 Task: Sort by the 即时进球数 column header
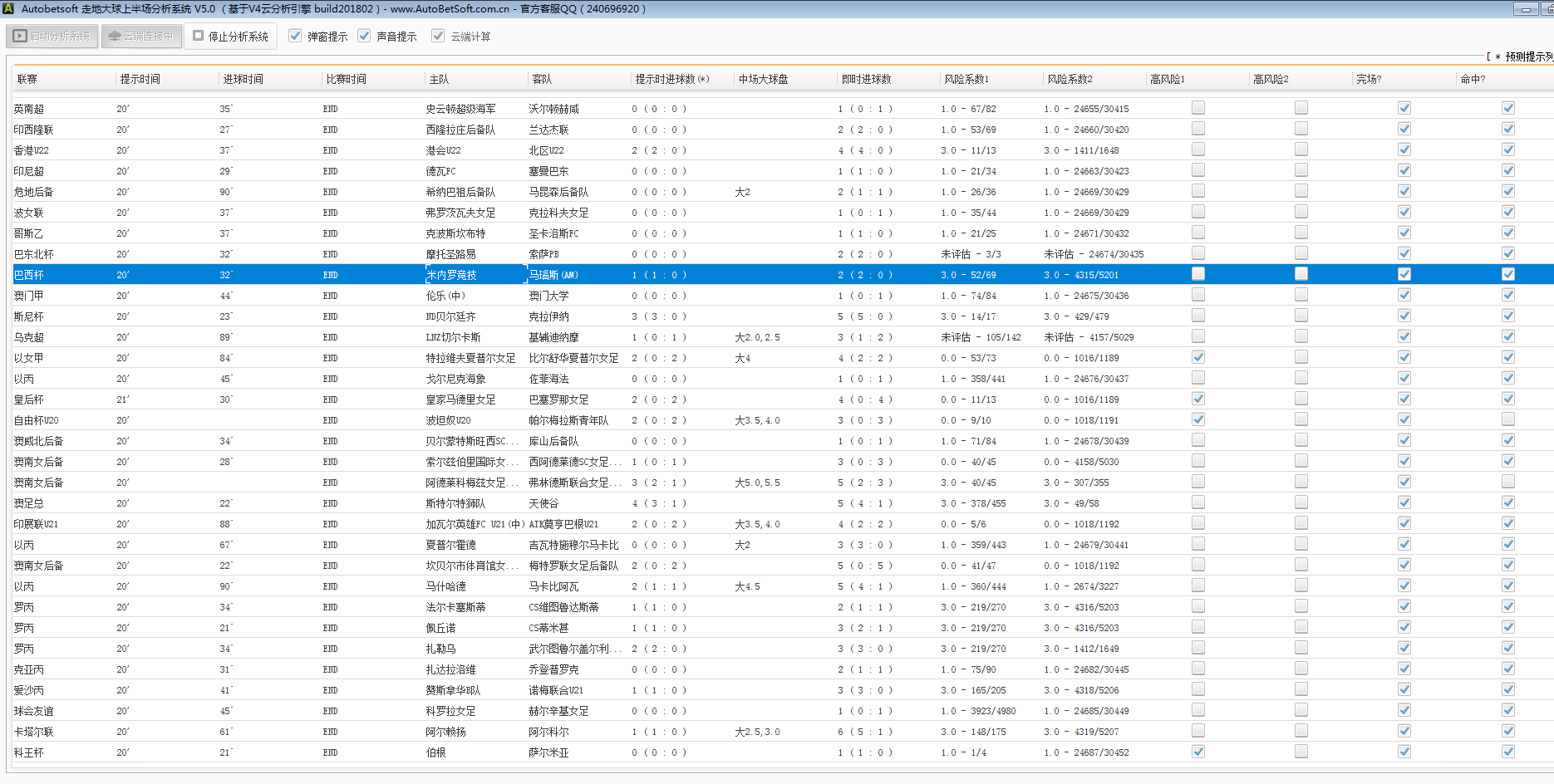point(866,80)
